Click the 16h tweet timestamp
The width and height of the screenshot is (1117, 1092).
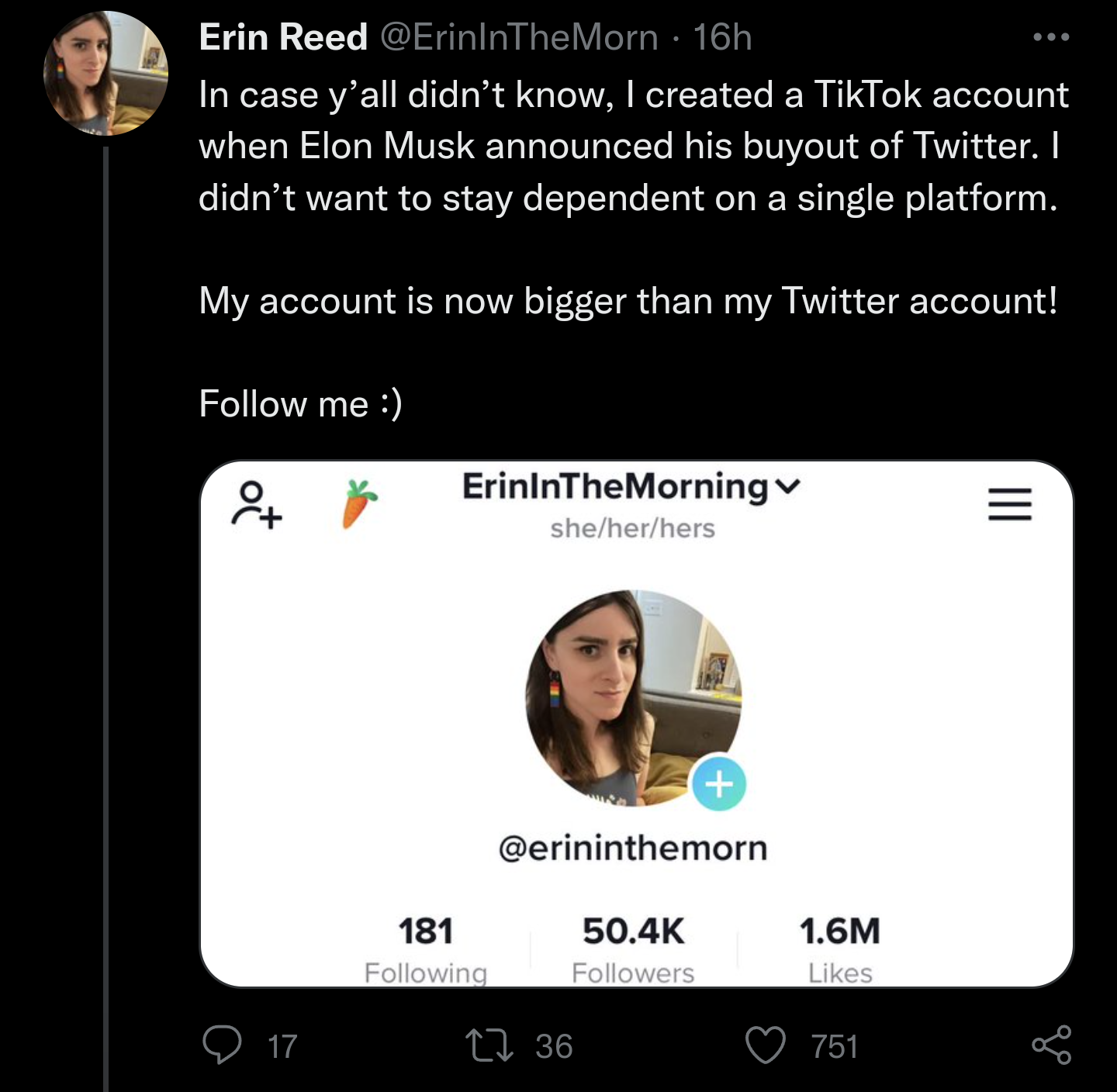[x=722, y=36]
